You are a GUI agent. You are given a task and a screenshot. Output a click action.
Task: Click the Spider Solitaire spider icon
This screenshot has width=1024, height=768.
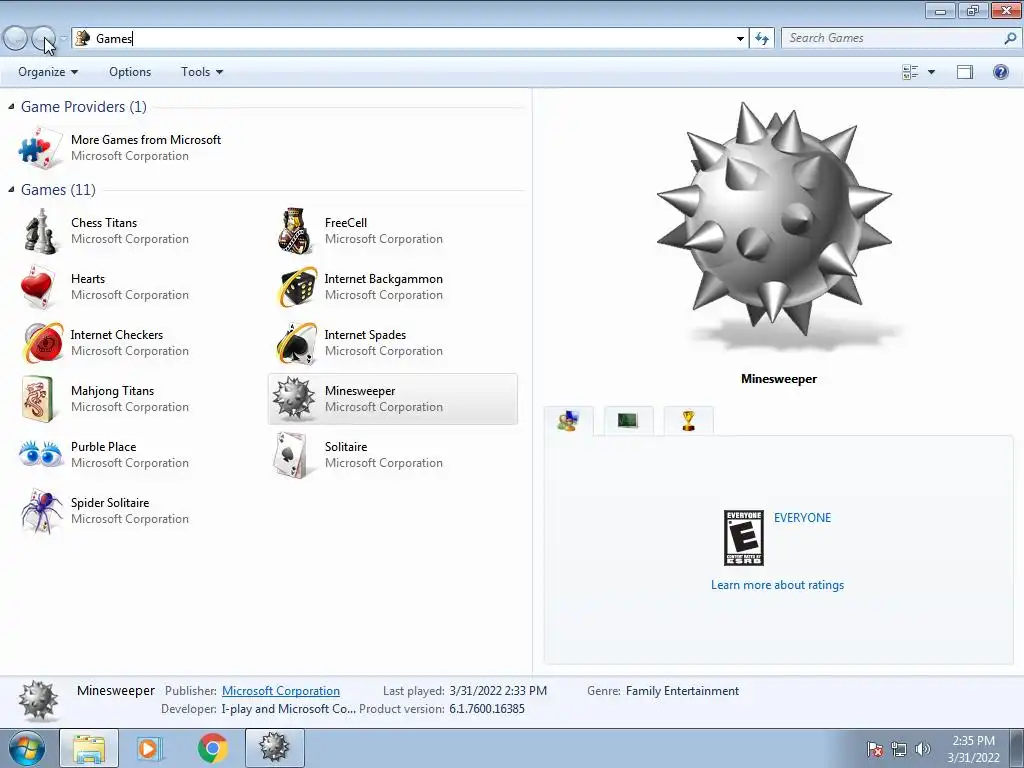tap(41, 511)
